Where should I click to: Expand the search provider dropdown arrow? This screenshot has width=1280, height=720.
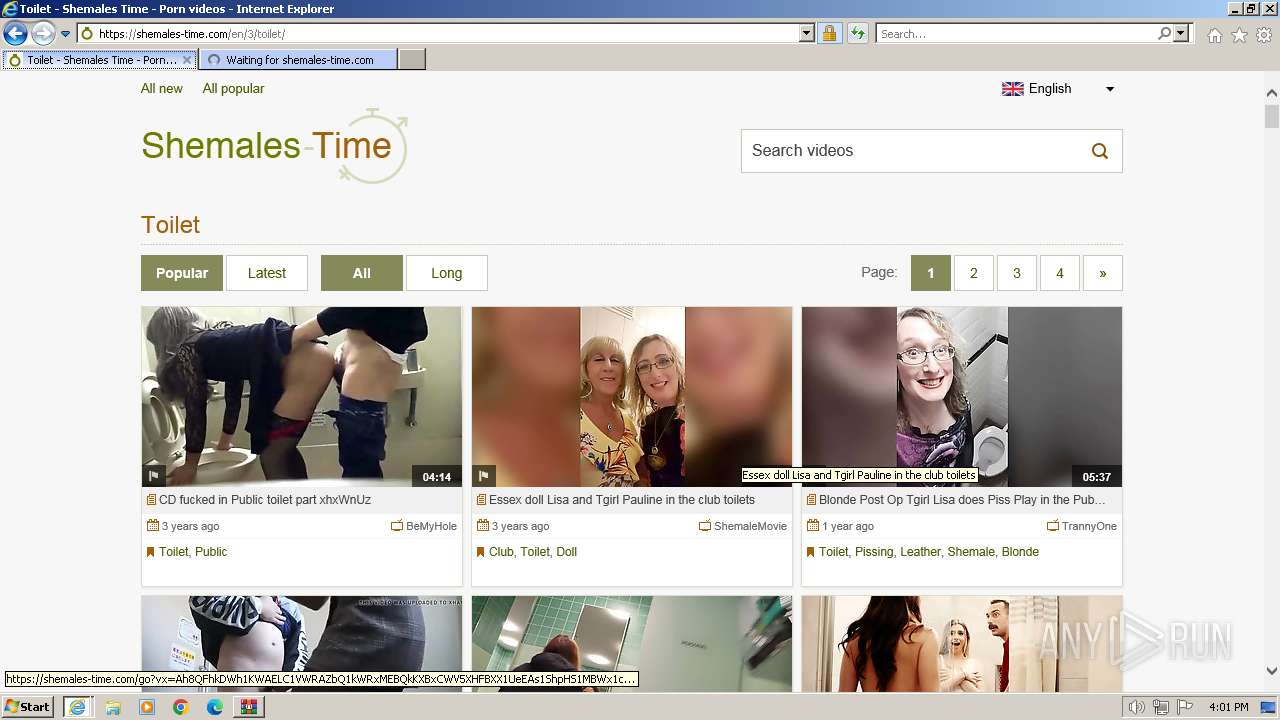point(1181,34)
